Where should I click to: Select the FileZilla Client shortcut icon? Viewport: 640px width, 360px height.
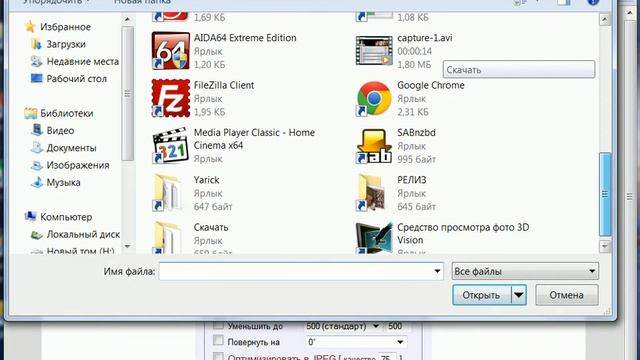point(171,98)
